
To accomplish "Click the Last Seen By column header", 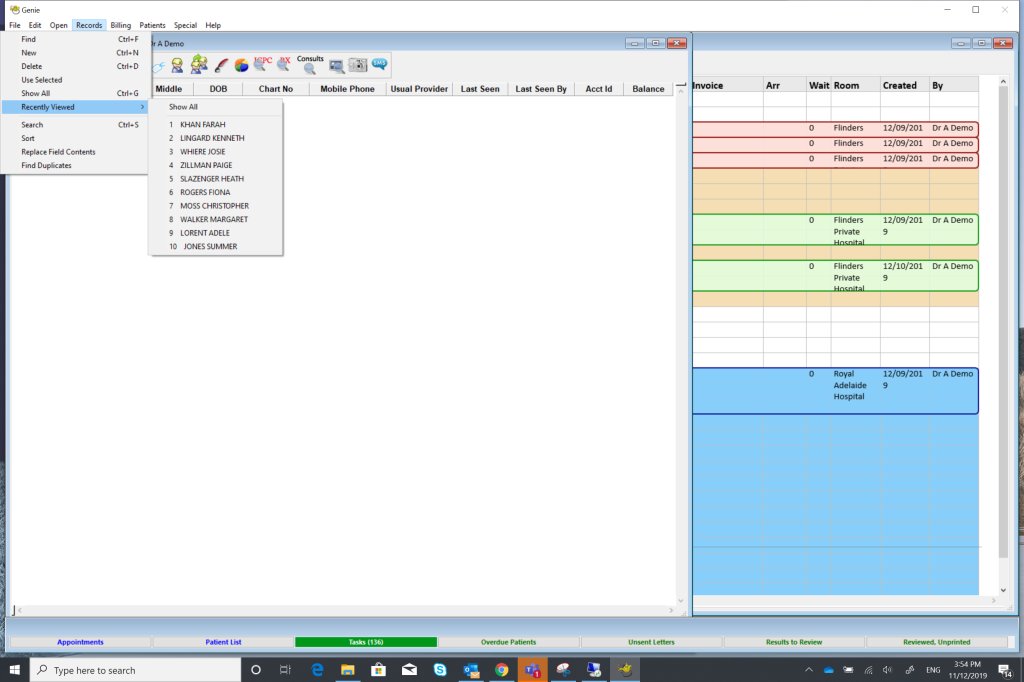I will (541, 89).
